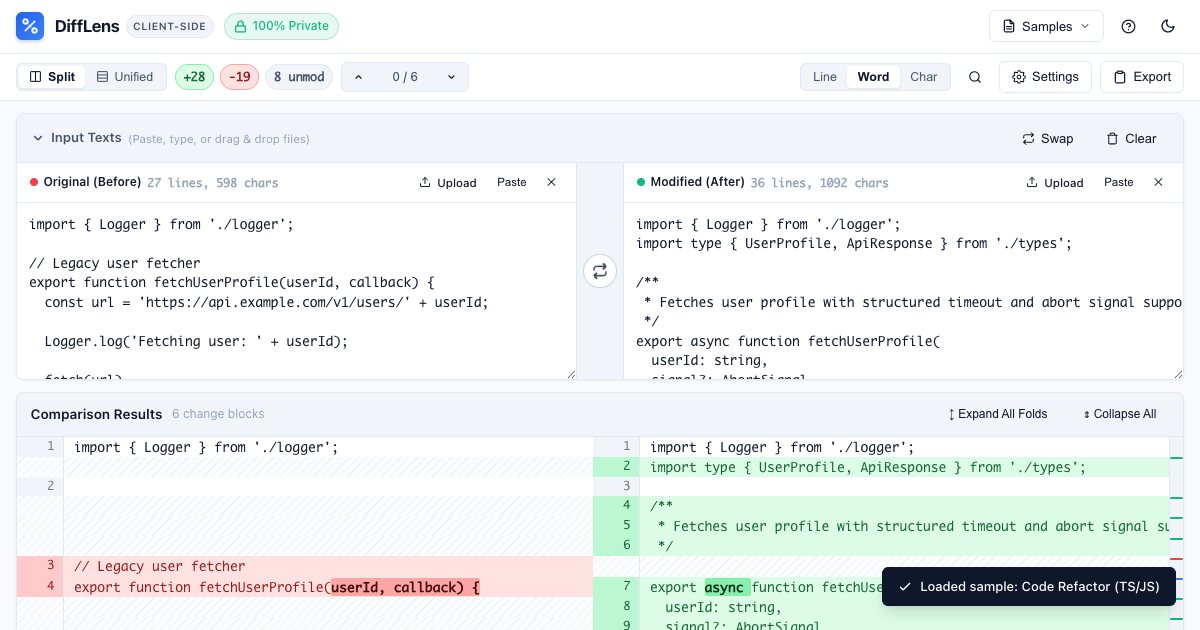Image resolution: width=1200 pixels, height=630 pixels.
Task: Click the diff minimap strip on right edge
Action: pos(1176,533)
